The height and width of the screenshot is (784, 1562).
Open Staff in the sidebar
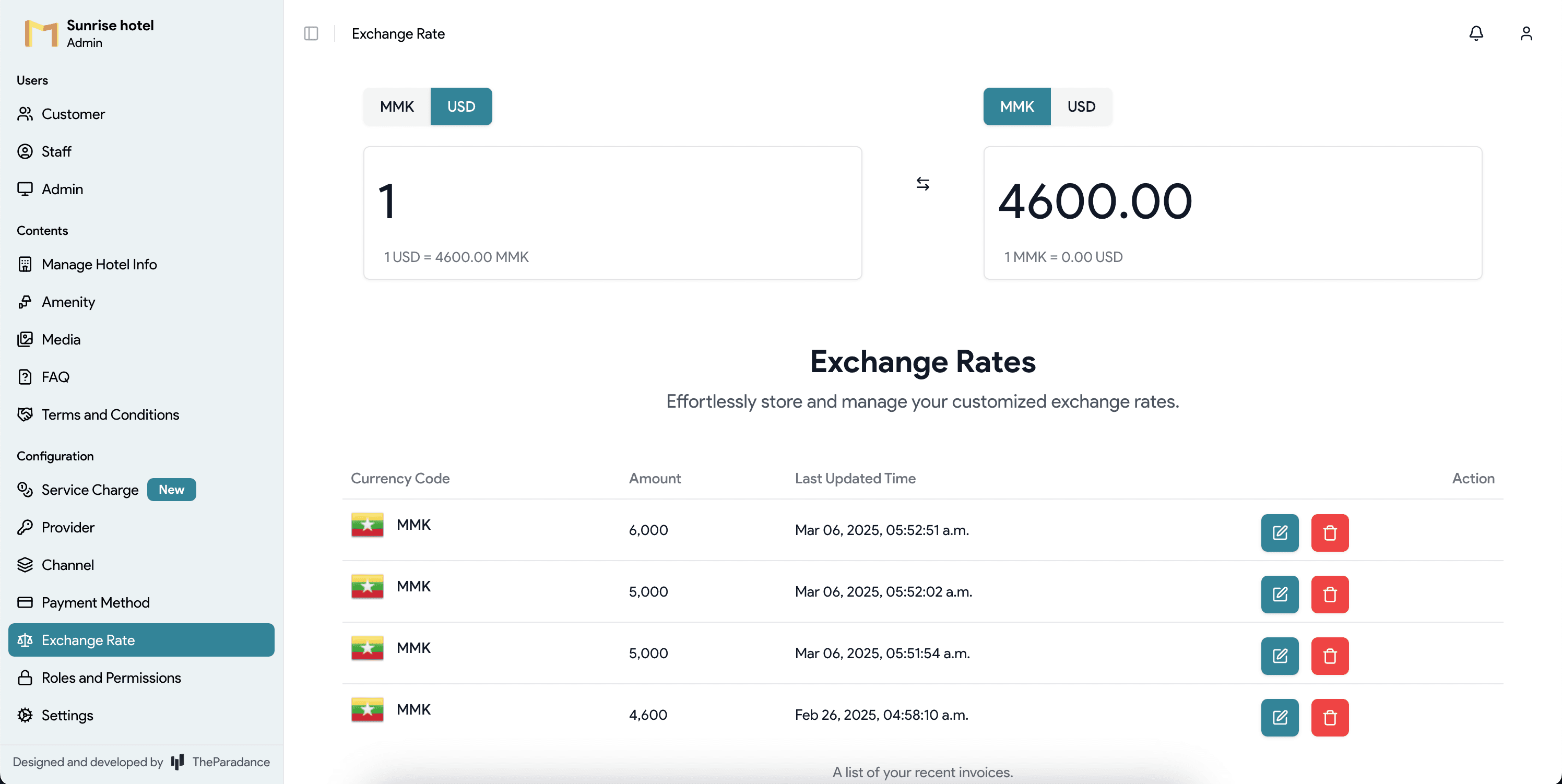141,151
